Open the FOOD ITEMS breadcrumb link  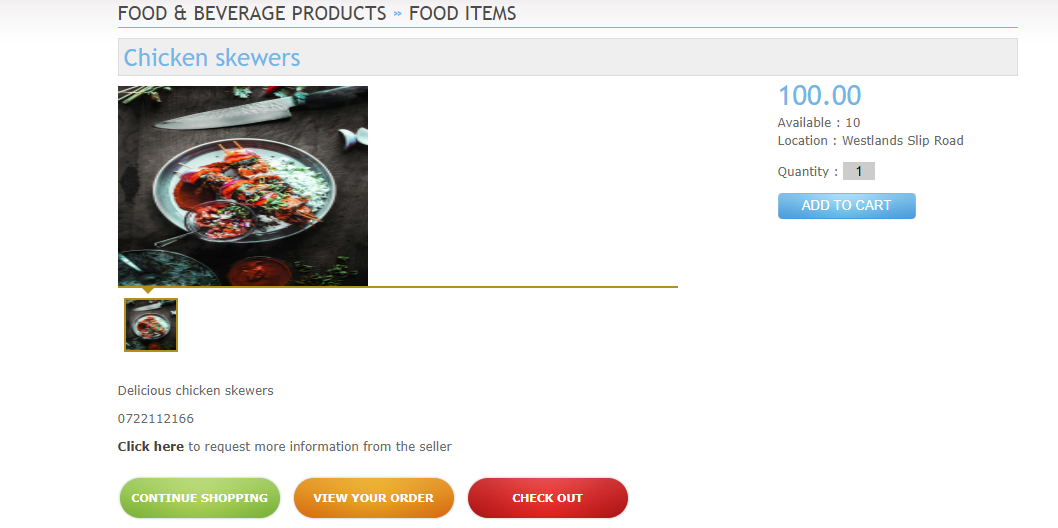(x=462, y=14)
